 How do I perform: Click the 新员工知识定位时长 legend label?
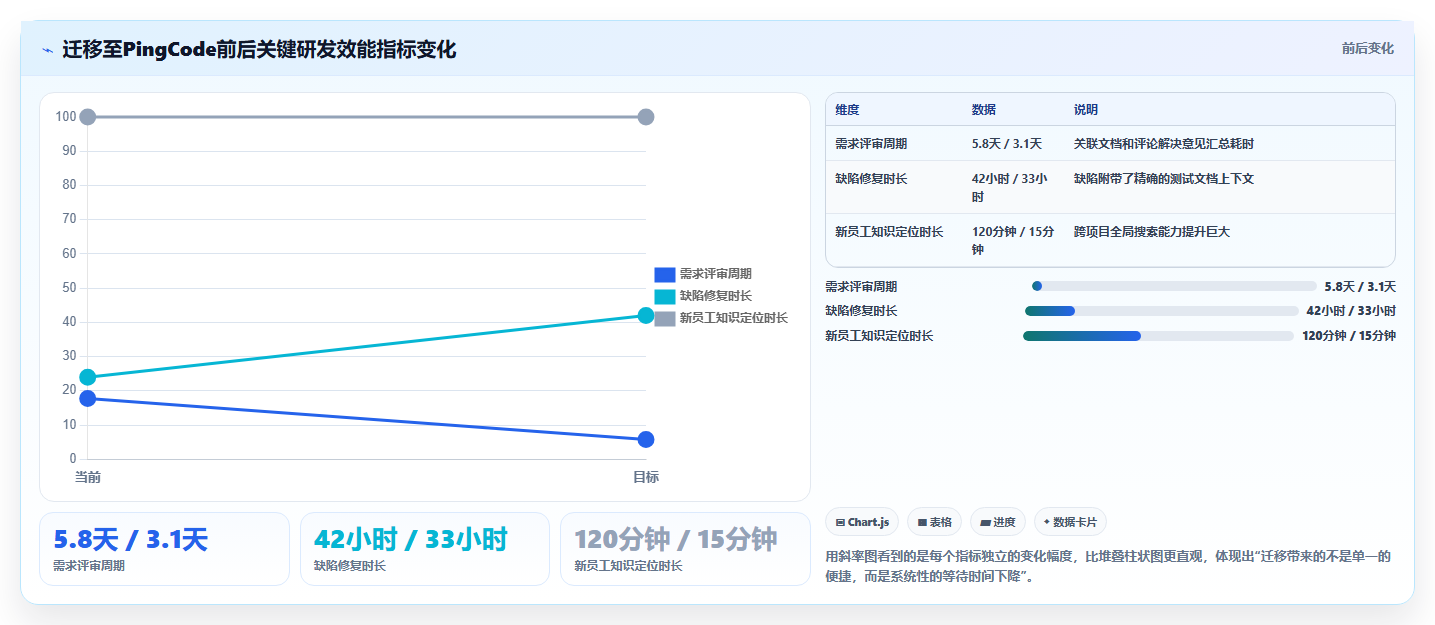[x=734, y=318]
